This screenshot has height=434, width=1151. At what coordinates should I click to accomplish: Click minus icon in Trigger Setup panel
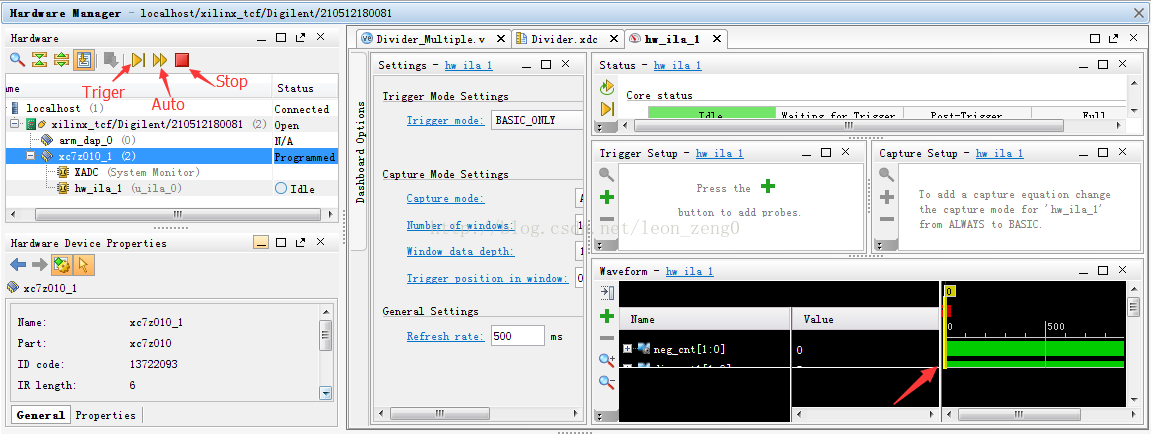coord(606,219)
